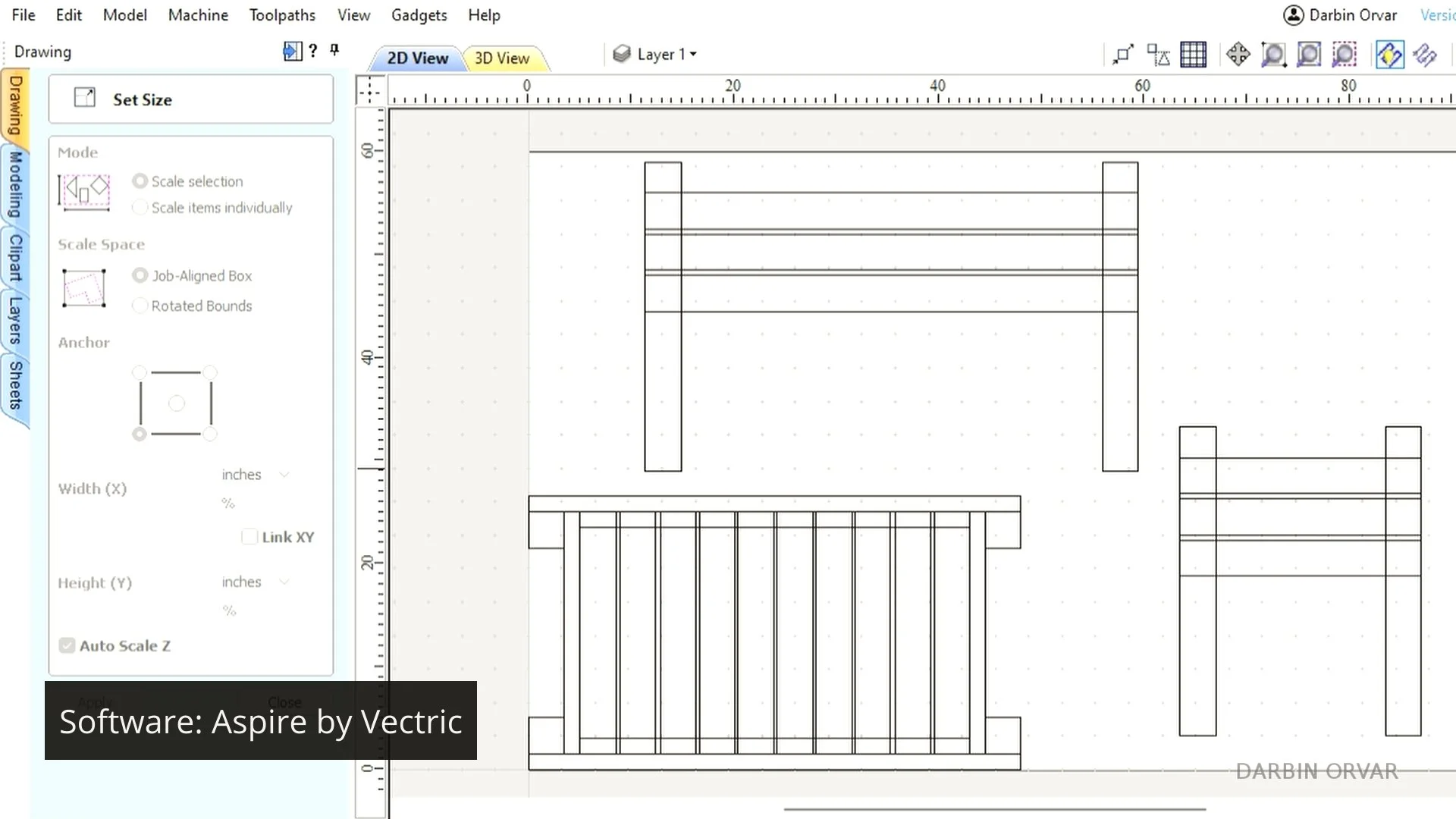Viewport: 1456px width, 819px height.
Task: Select the Rotated Bounds option
Action: [x=140, y=306]
